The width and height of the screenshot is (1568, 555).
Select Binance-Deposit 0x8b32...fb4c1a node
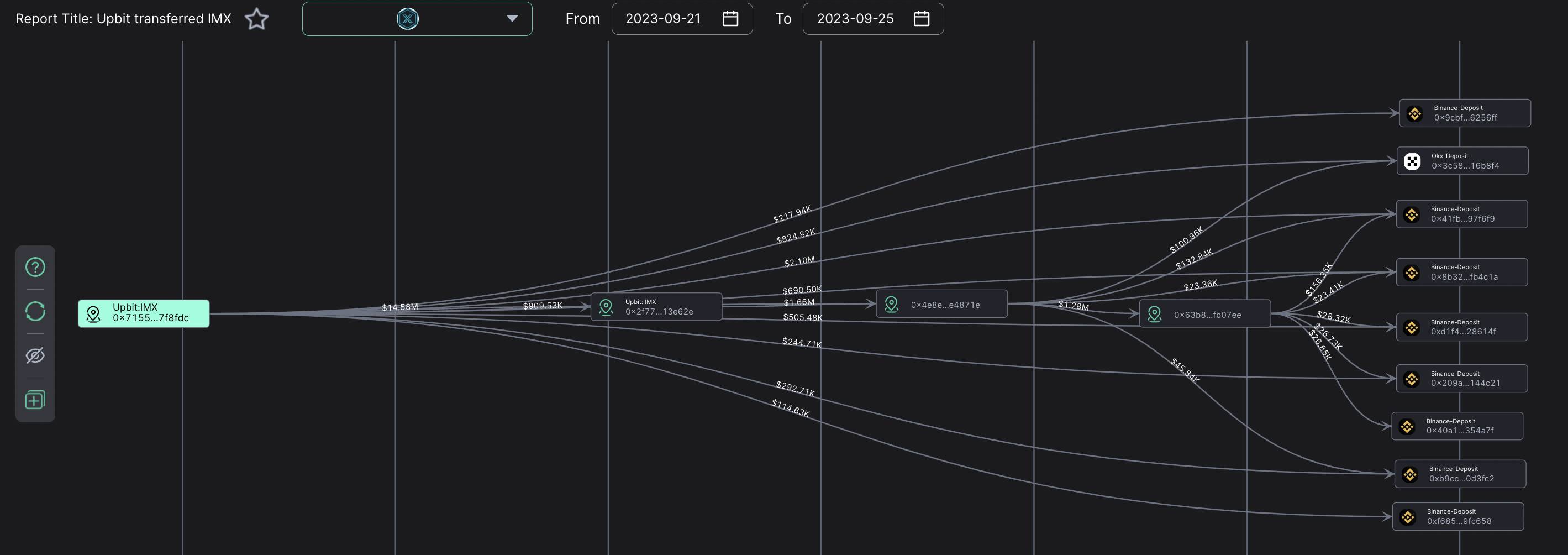(1461, 272)
